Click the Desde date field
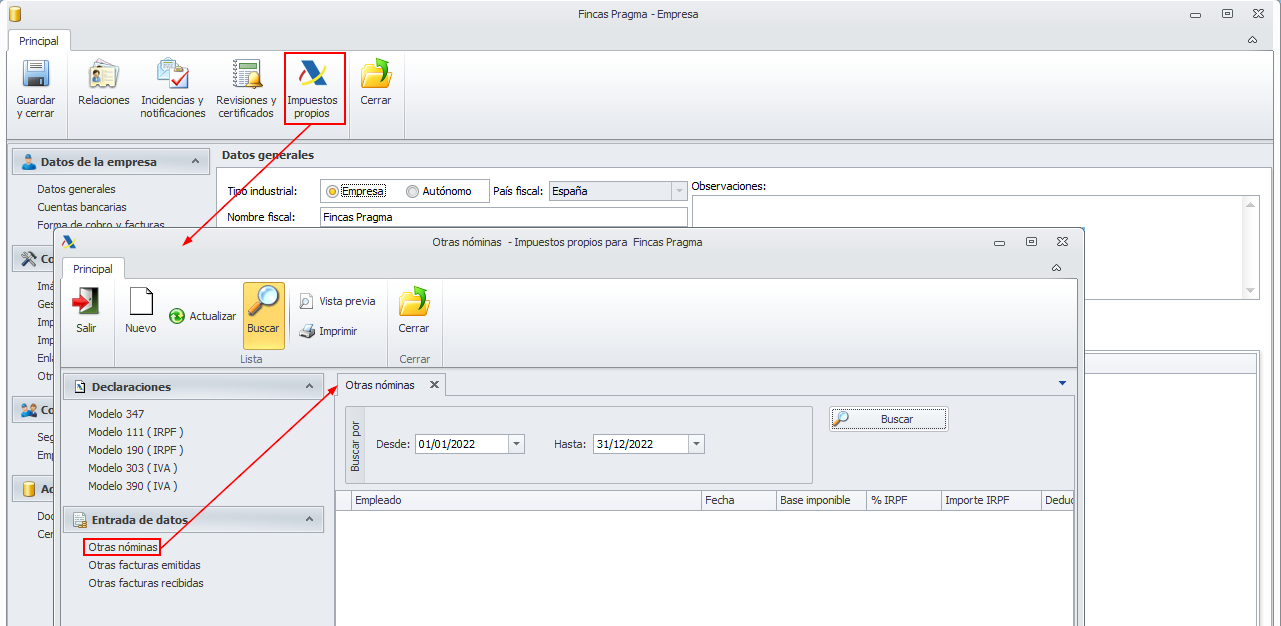 pos(461,444)
